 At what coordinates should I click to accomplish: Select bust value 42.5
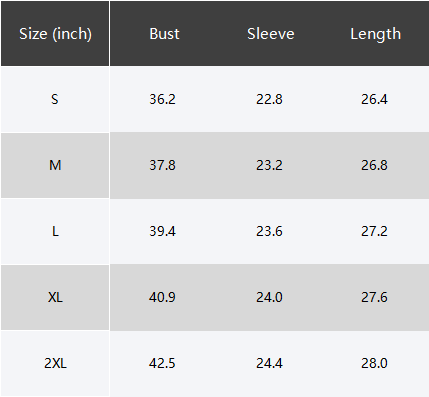(162, 363)
